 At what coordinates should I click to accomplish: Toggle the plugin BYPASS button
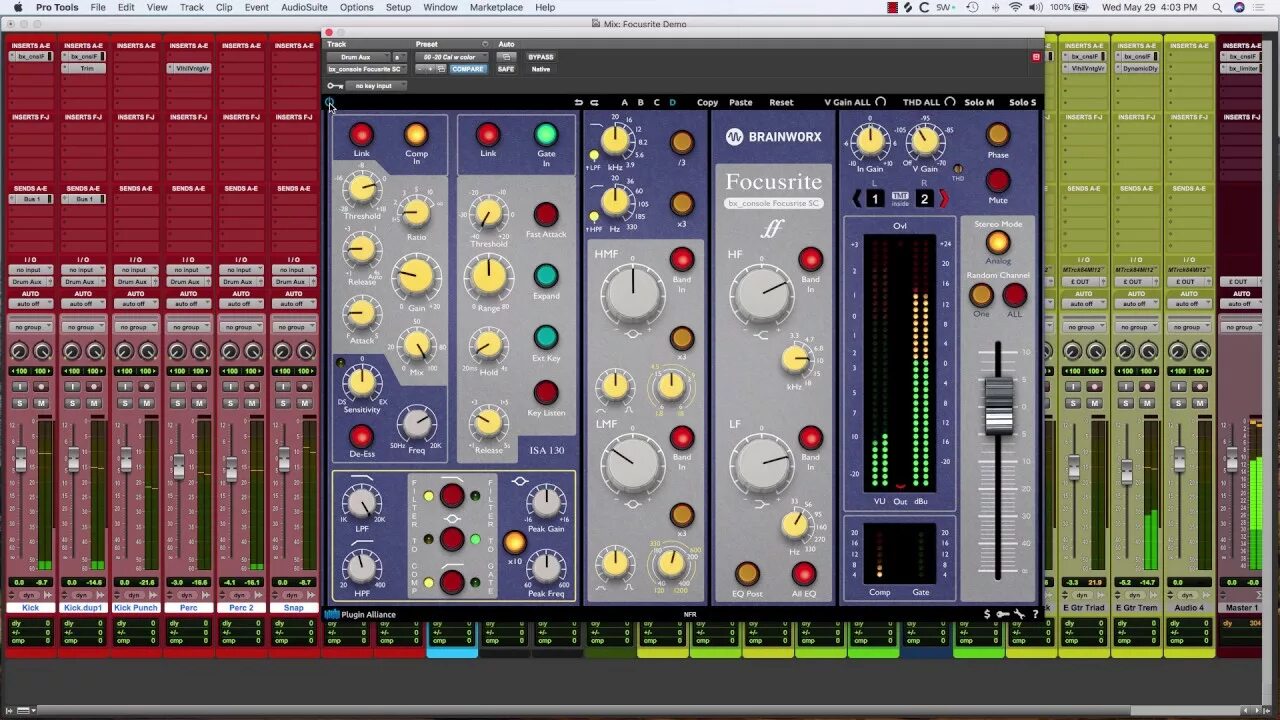(x=540, y=57)
